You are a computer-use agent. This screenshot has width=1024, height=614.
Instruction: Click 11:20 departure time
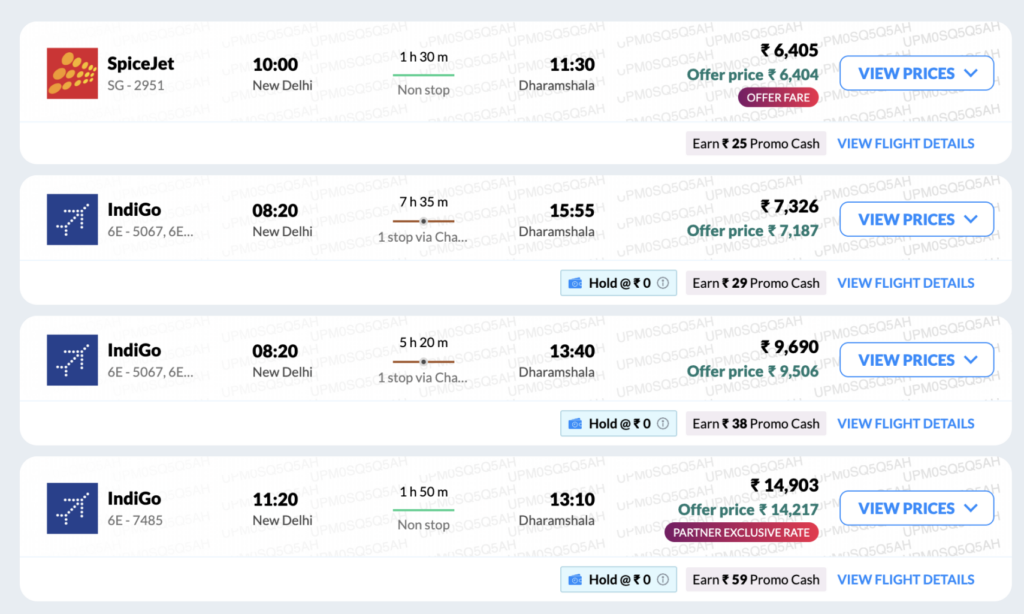275,500
